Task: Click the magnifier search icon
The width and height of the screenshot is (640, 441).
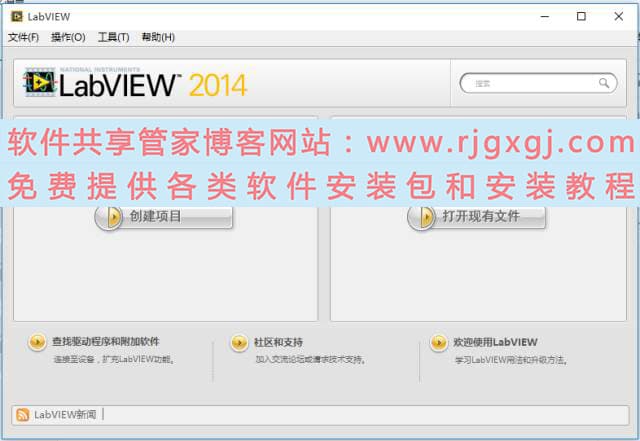Action: tap(604, 83)
